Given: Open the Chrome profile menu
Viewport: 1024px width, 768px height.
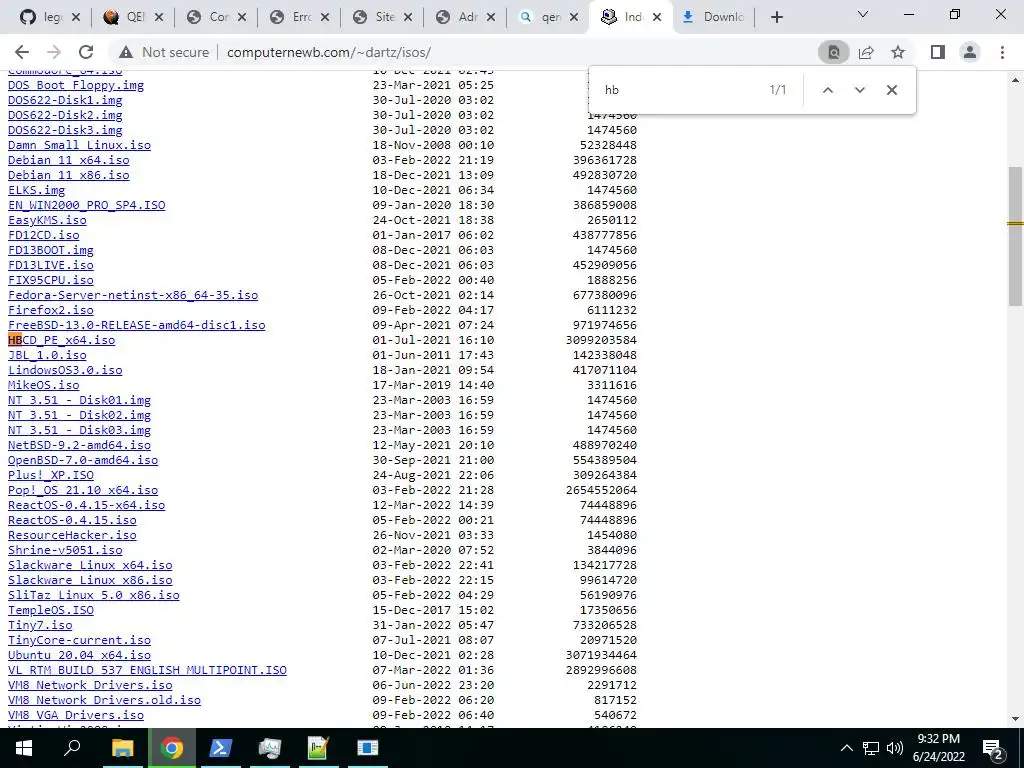Looking at the screenshot, I should coord(970,52).
